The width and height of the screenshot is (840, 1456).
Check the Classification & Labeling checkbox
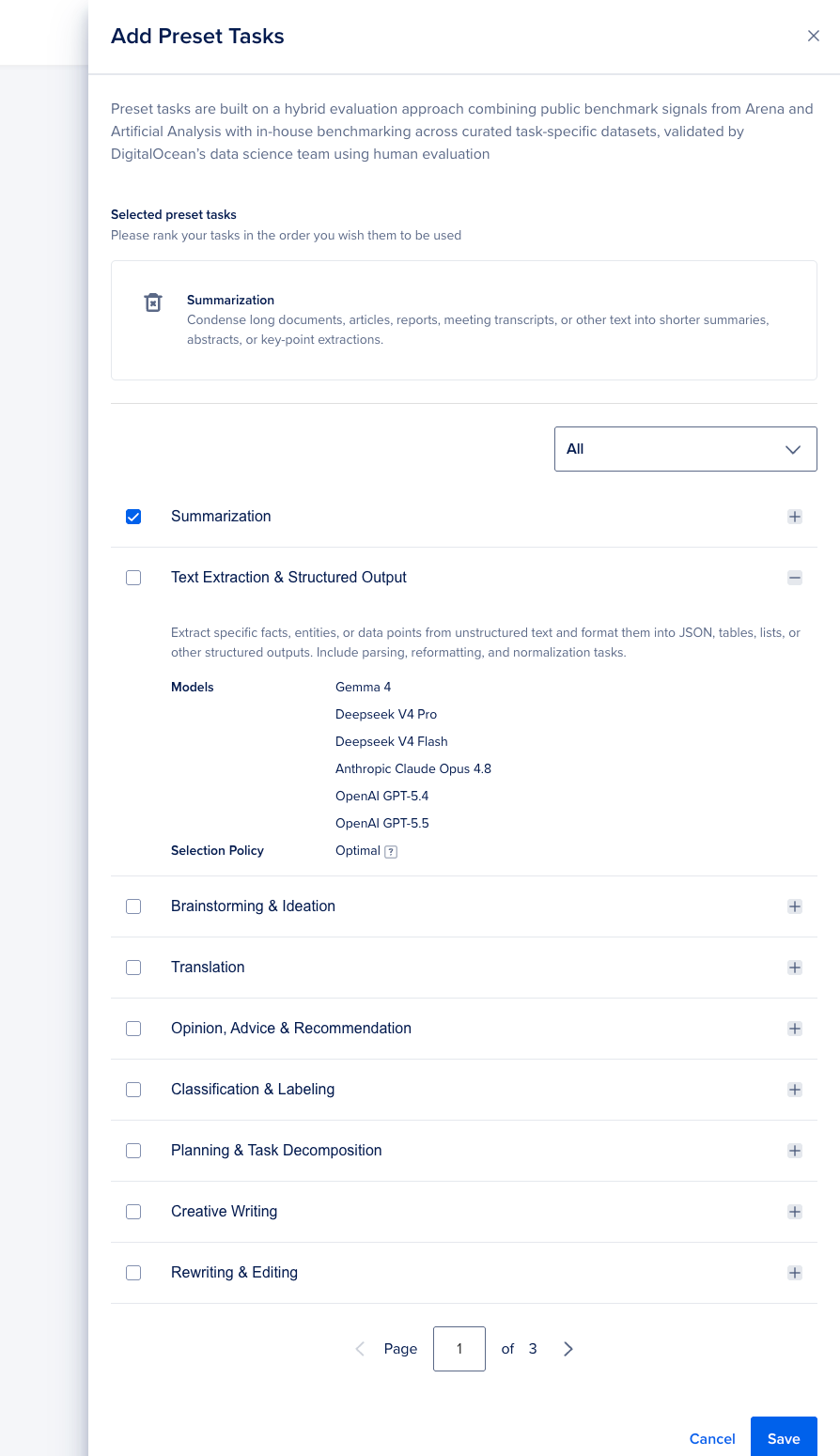133,1090
